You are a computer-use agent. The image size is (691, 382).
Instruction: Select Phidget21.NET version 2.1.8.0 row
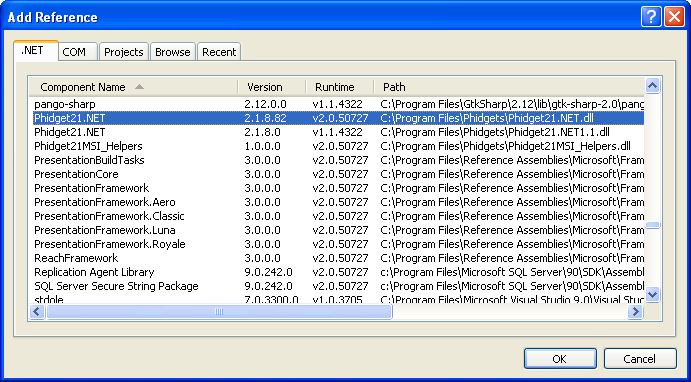[x=338, y=132]
